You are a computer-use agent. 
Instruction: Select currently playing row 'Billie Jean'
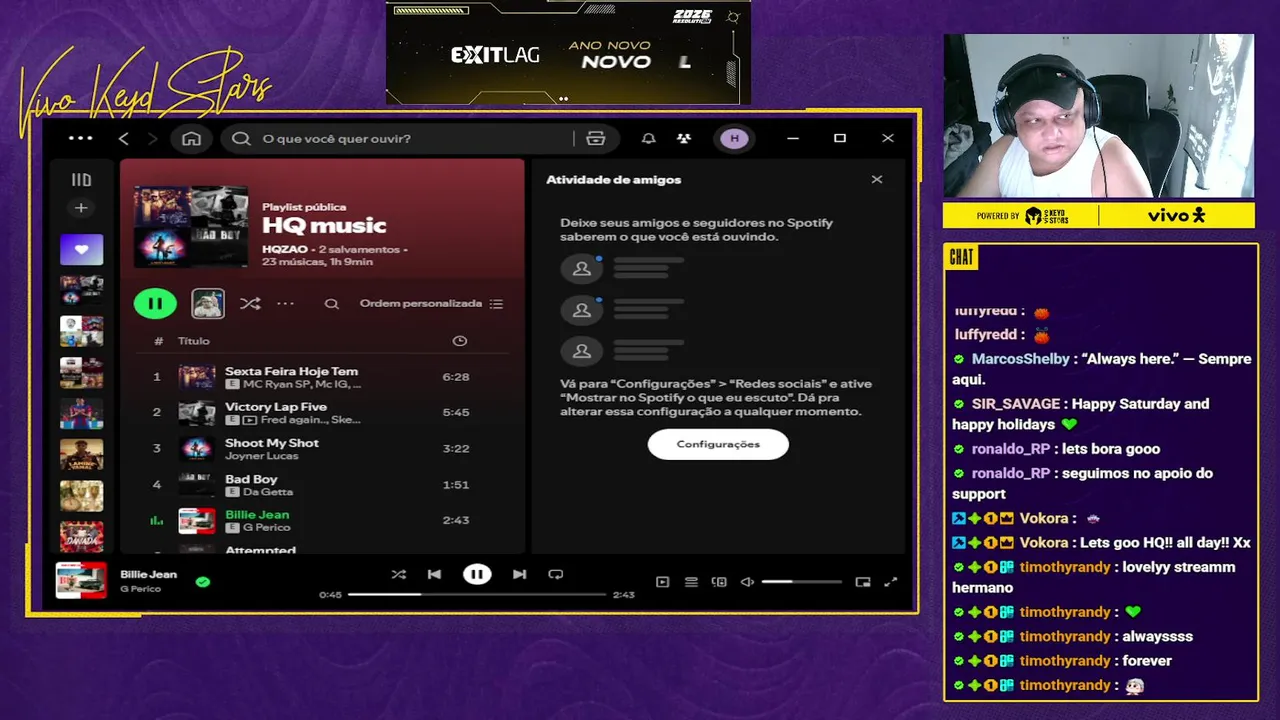pos(322,520)
